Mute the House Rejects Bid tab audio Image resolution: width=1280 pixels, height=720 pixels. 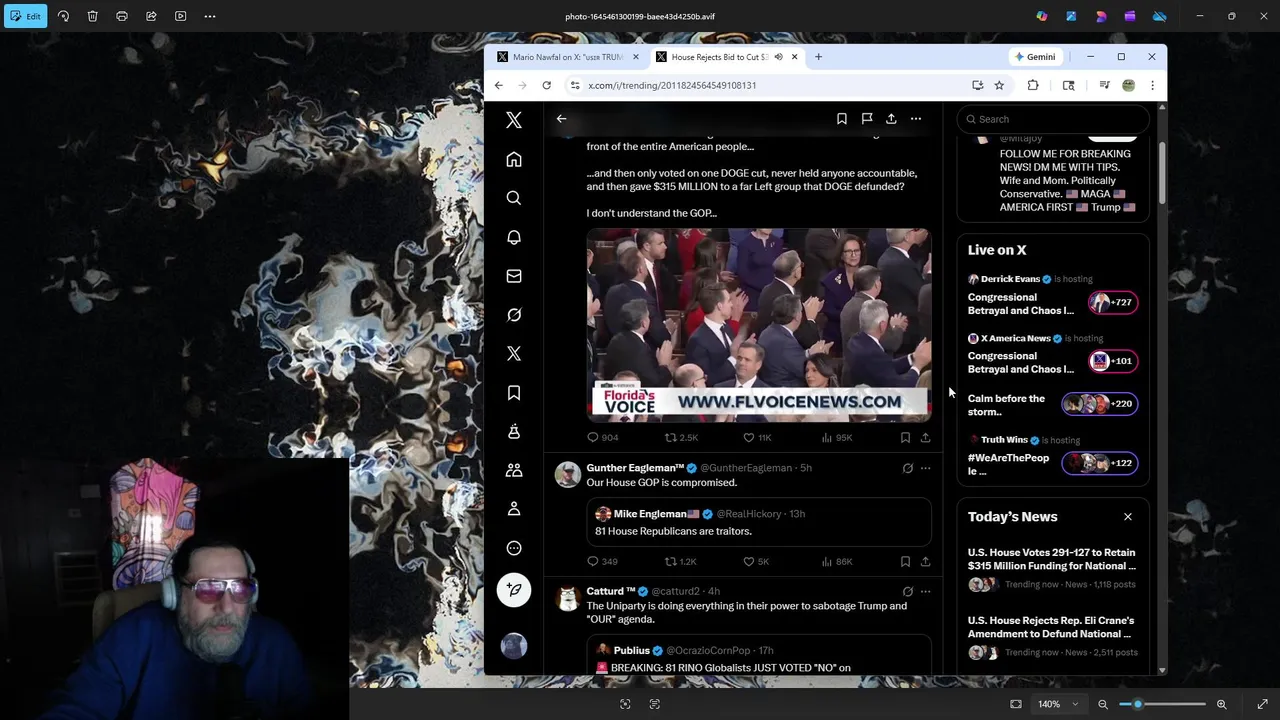click(777, 57)
